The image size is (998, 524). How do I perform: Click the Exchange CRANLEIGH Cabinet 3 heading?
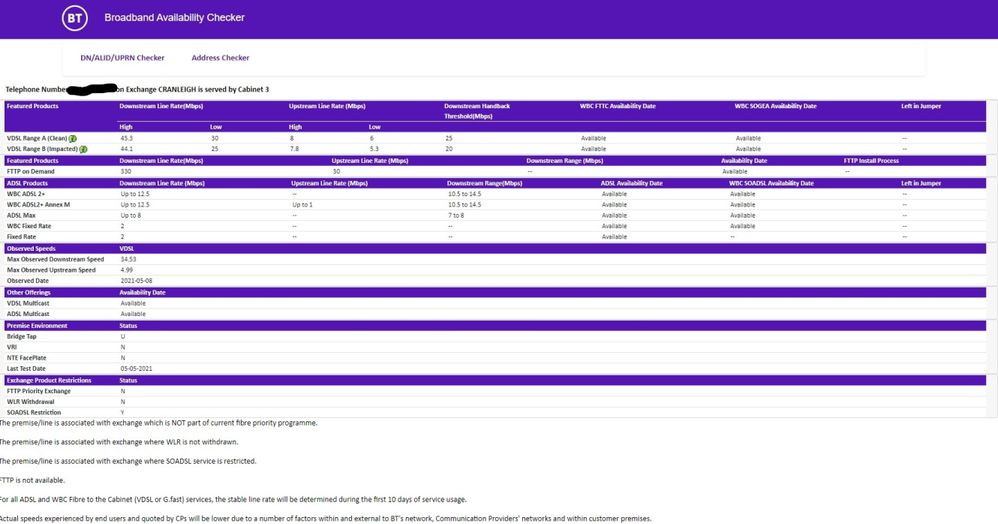(137, 90)
